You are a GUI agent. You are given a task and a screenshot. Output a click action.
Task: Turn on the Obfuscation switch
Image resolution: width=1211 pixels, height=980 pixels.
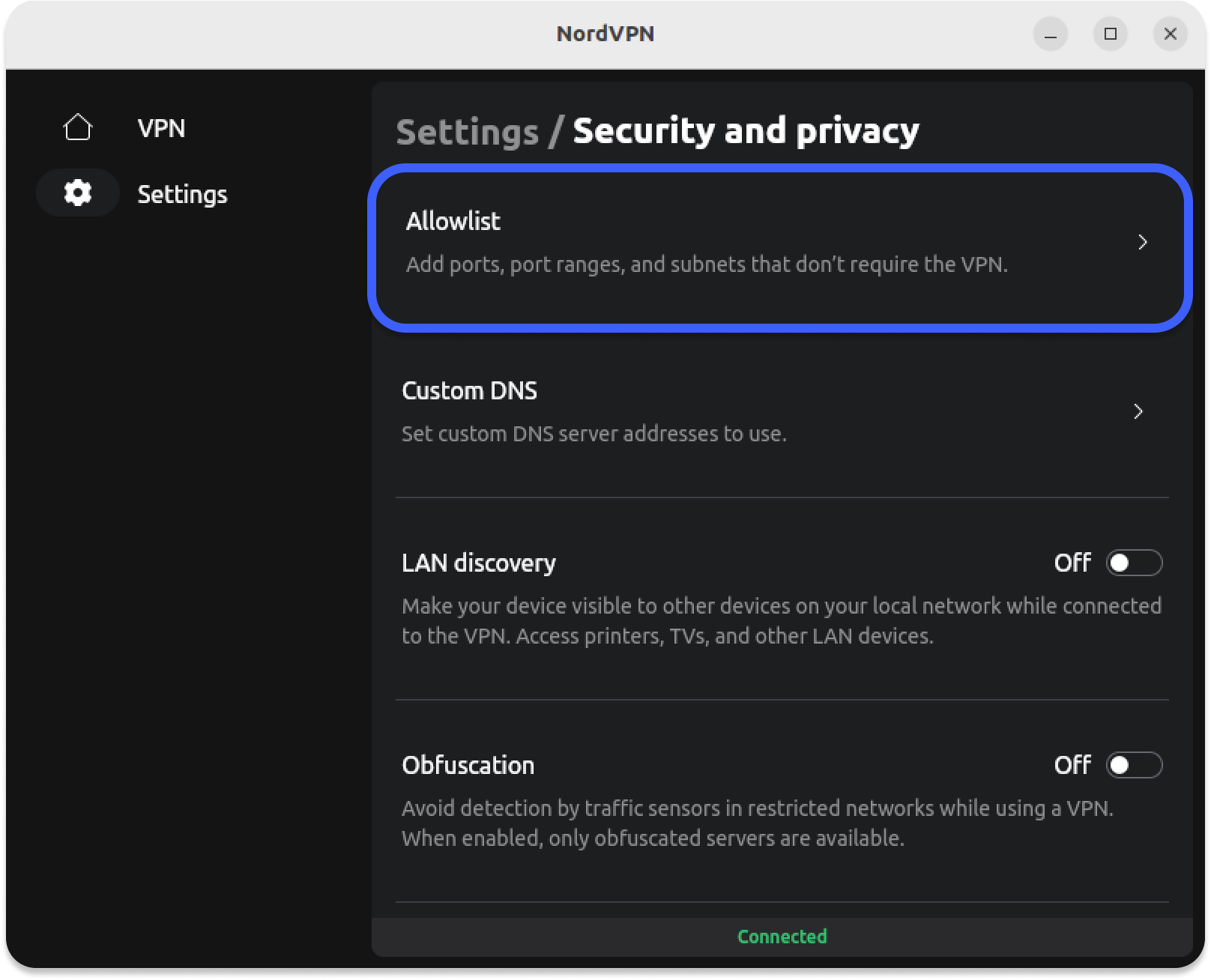pos(1134,765)
